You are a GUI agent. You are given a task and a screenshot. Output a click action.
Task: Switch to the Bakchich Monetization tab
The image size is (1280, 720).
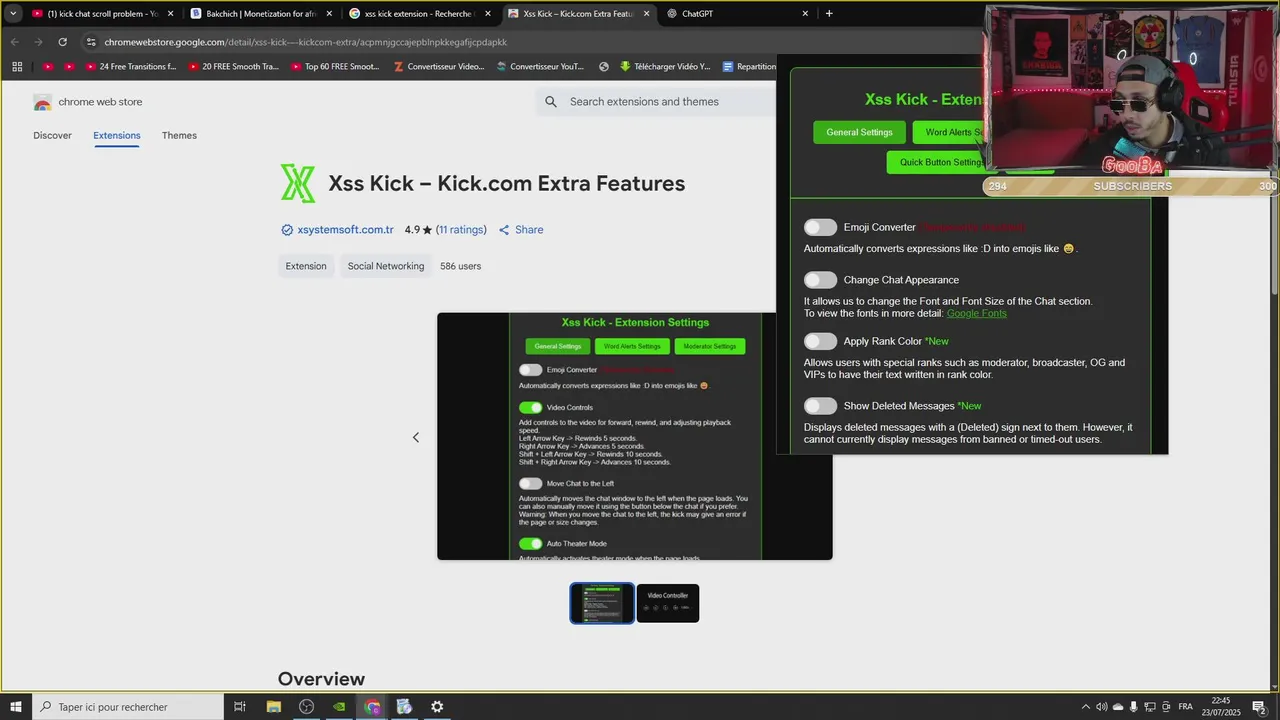260,14
